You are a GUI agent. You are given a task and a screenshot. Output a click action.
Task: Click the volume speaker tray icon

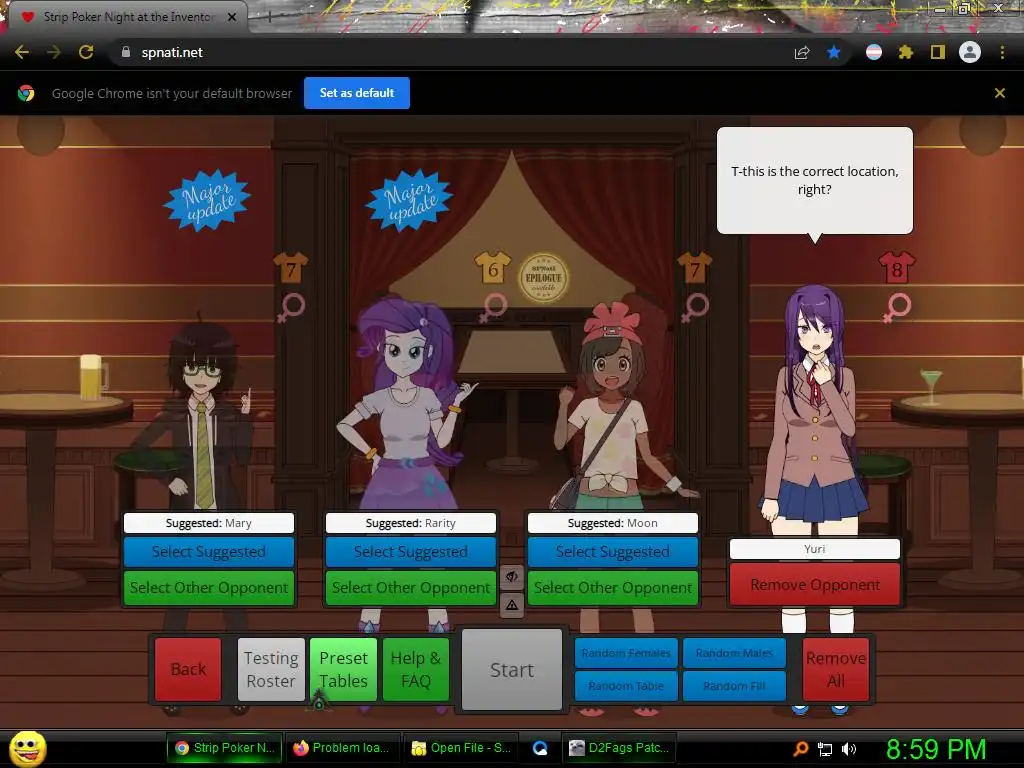tap(849, 749)
